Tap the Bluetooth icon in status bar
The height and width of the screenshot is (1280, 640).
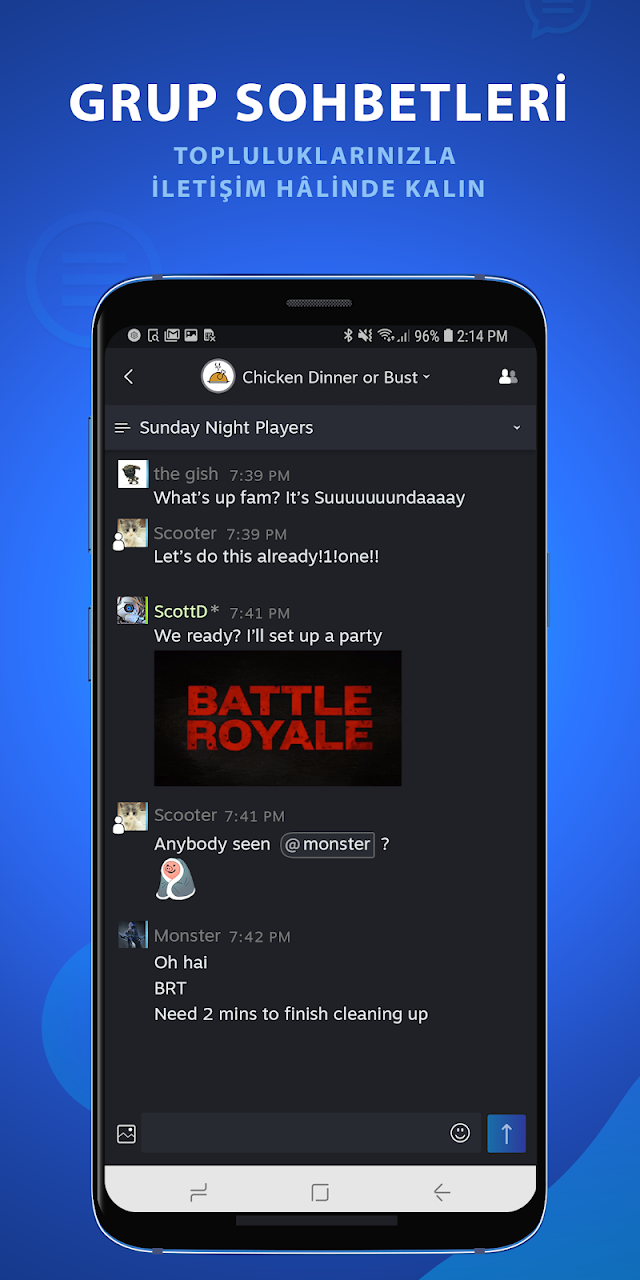(349, 336)
